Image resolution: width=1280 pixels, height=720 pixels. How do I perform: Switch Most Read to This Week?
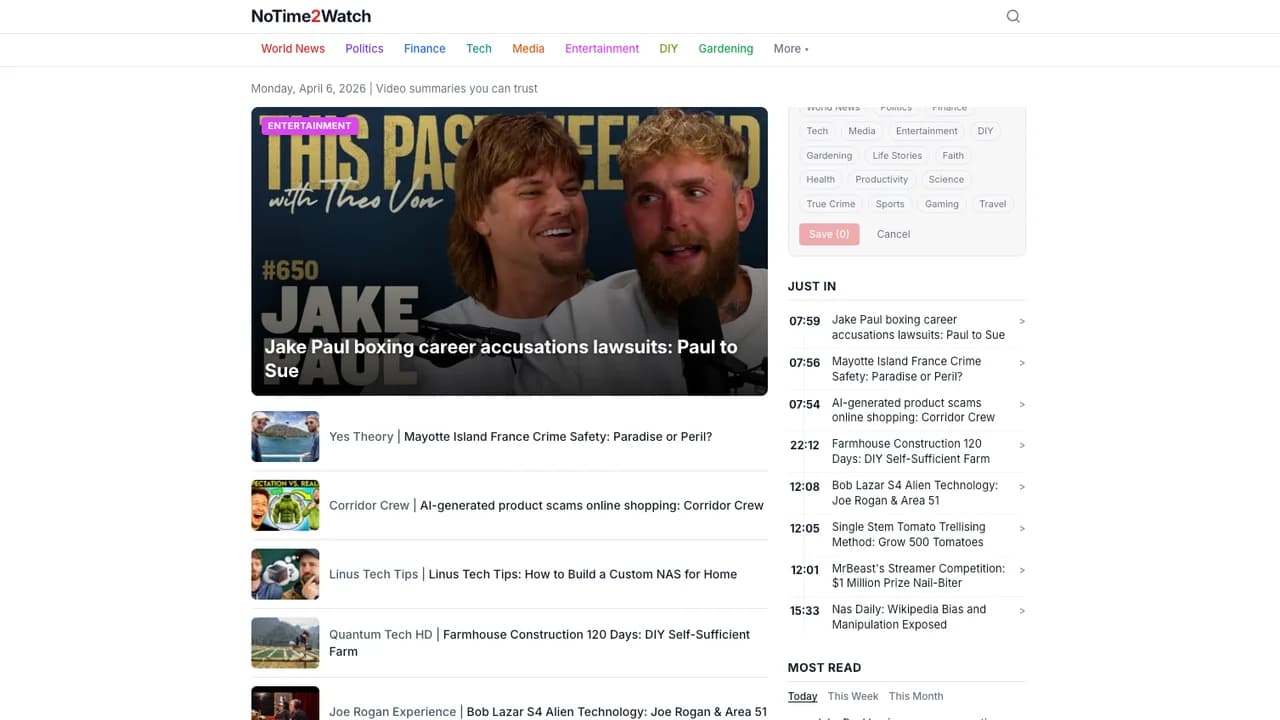853,696
